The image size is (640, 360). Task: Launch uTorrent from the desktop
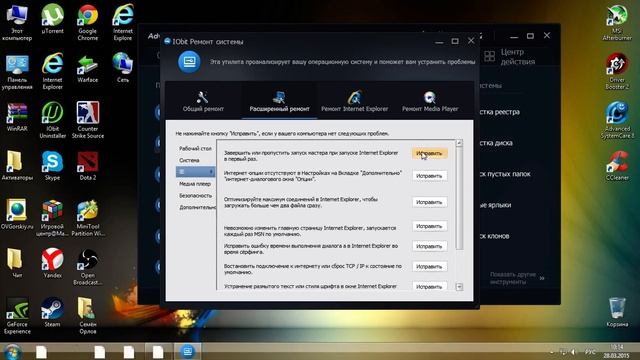[x=53, y=19]
